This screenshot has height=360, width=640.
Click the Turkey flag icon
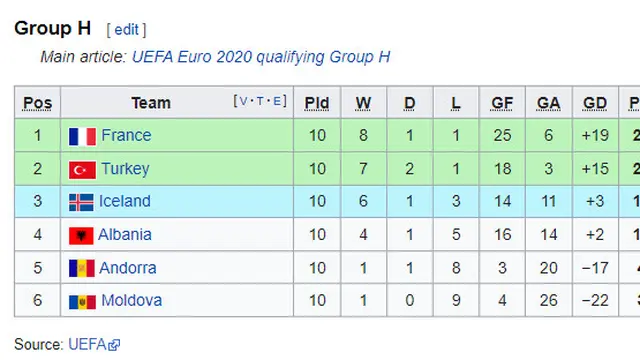(x=82, y=170)
